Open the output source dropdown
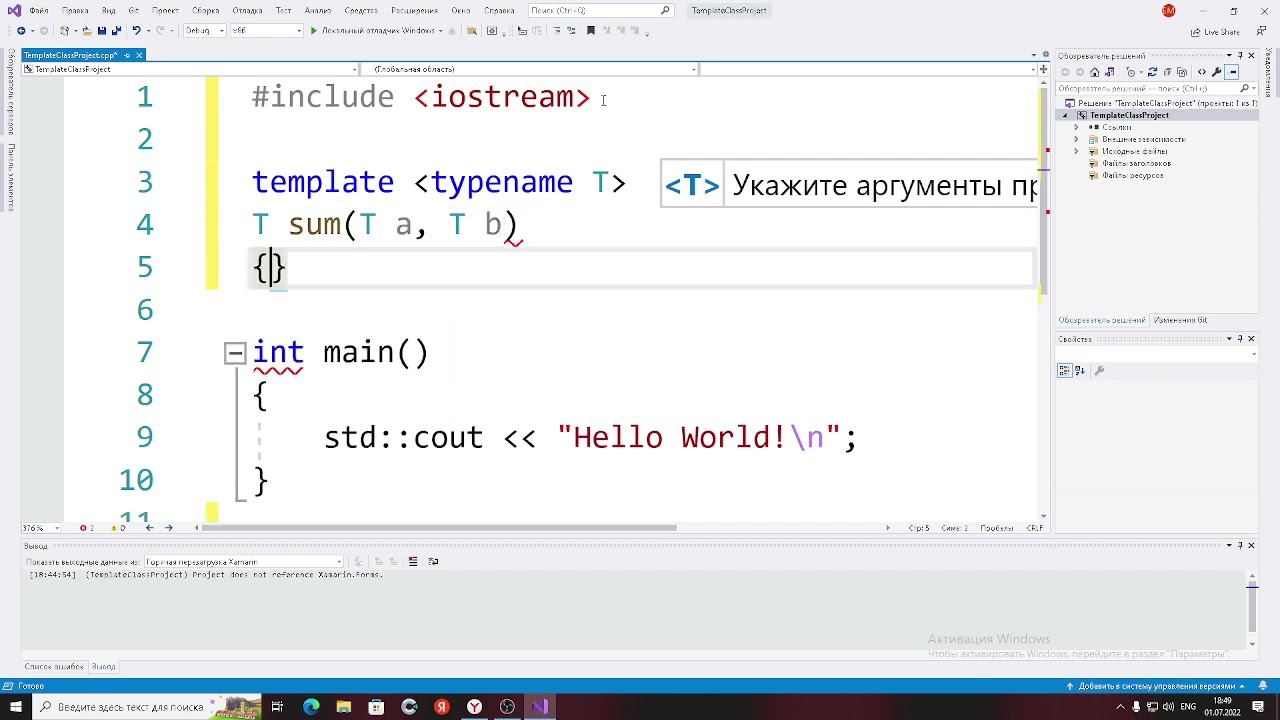Viewport: 1280px width, 720px height. (x=244, y=562)
